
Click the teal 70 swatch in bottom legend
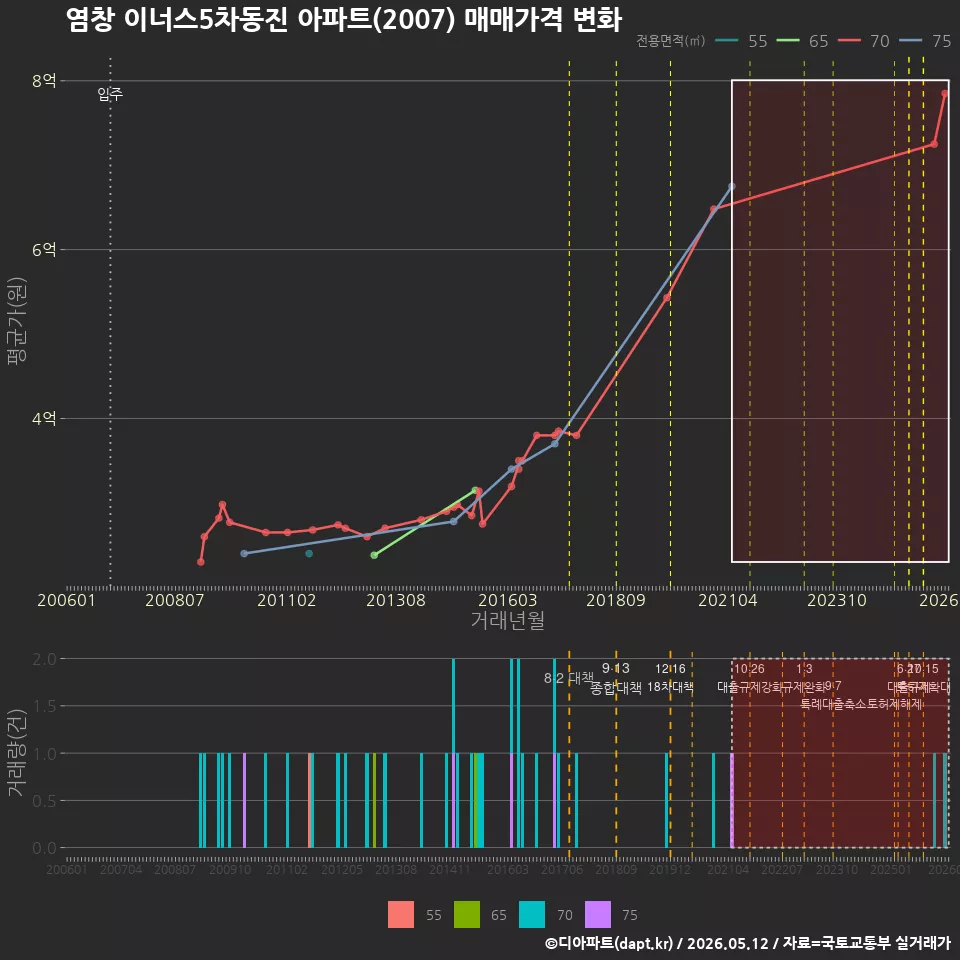pos(532,915)
